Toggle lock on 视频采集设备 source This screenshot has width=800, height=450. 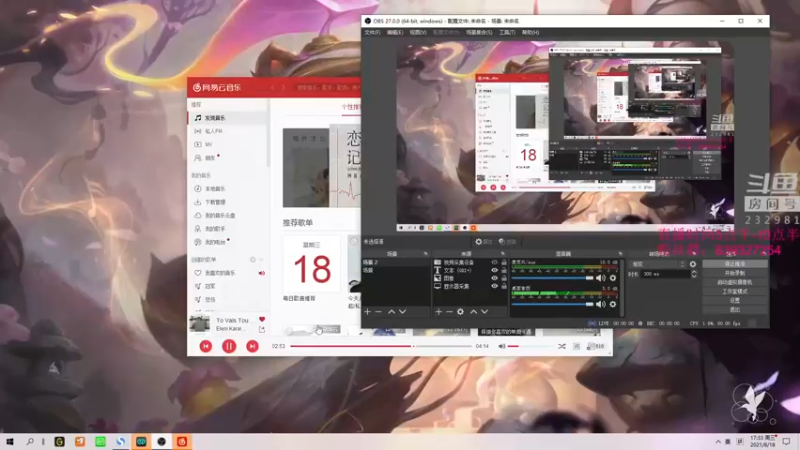[x=504, y=262]
